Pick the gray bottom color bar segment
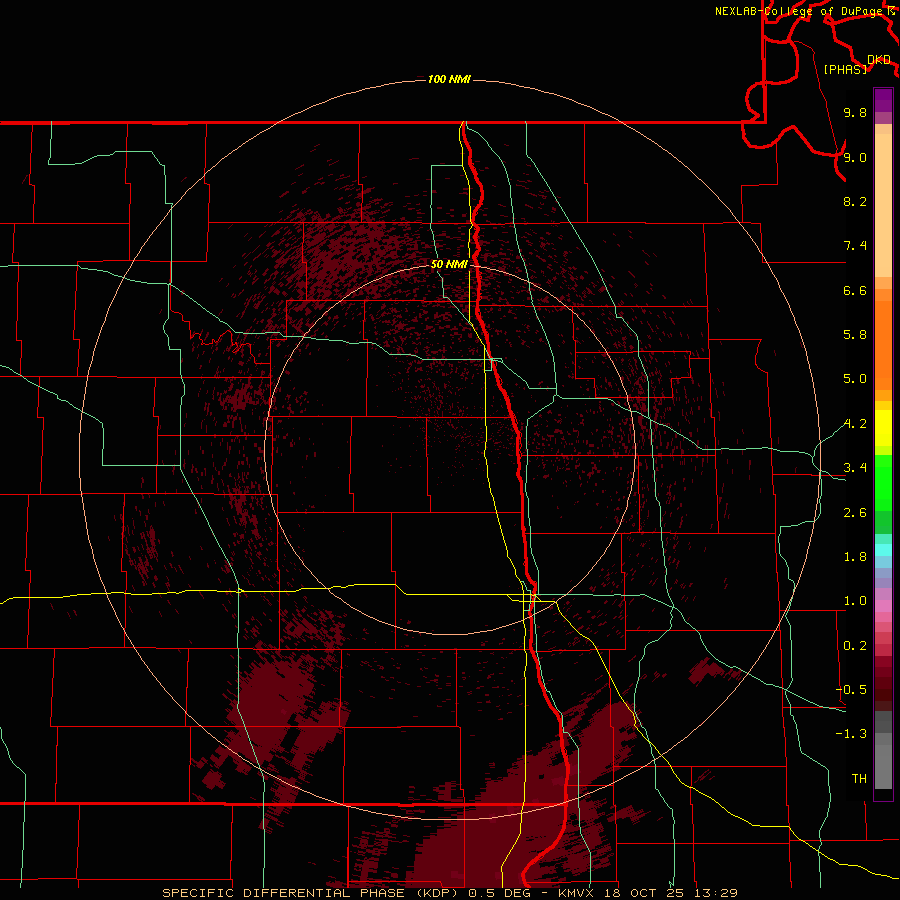 (x=883, y=766)
